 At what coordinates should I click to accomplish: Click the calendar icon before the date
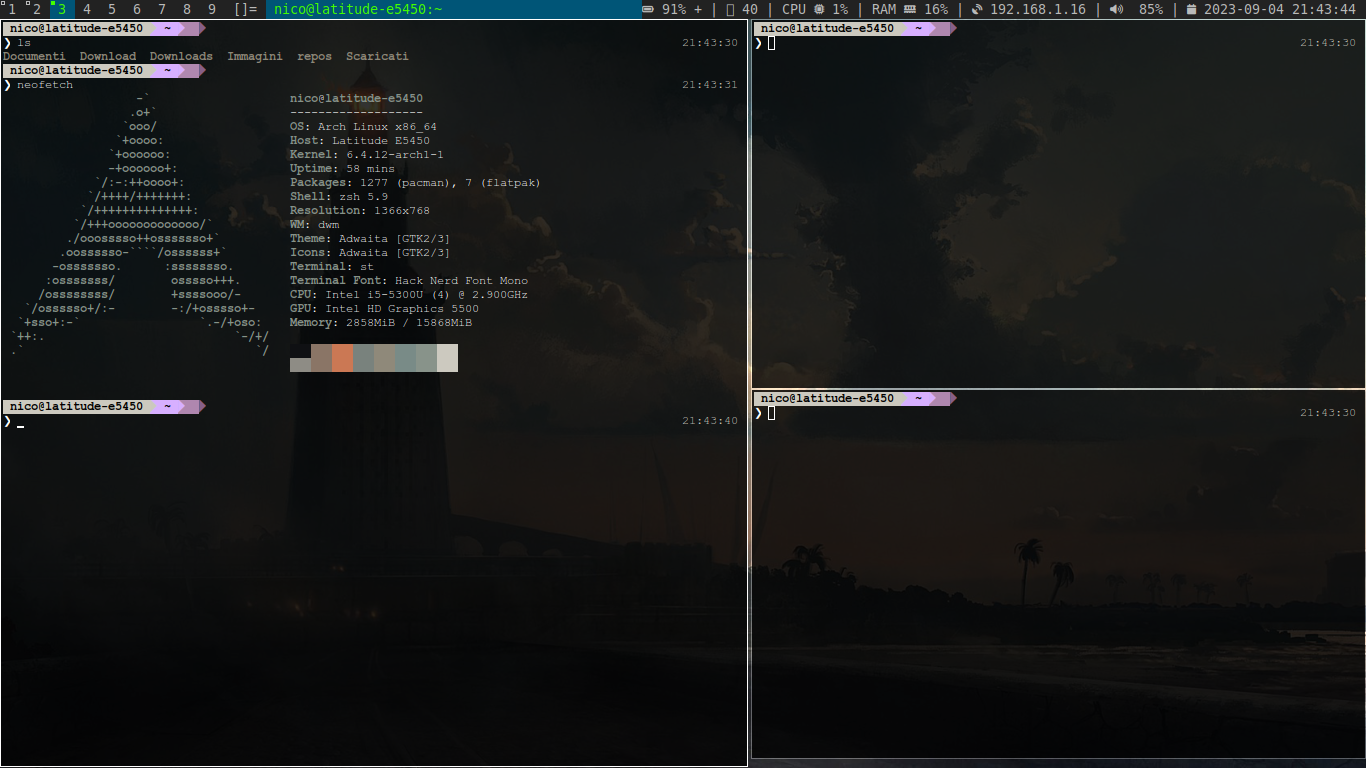[1191, 9]
